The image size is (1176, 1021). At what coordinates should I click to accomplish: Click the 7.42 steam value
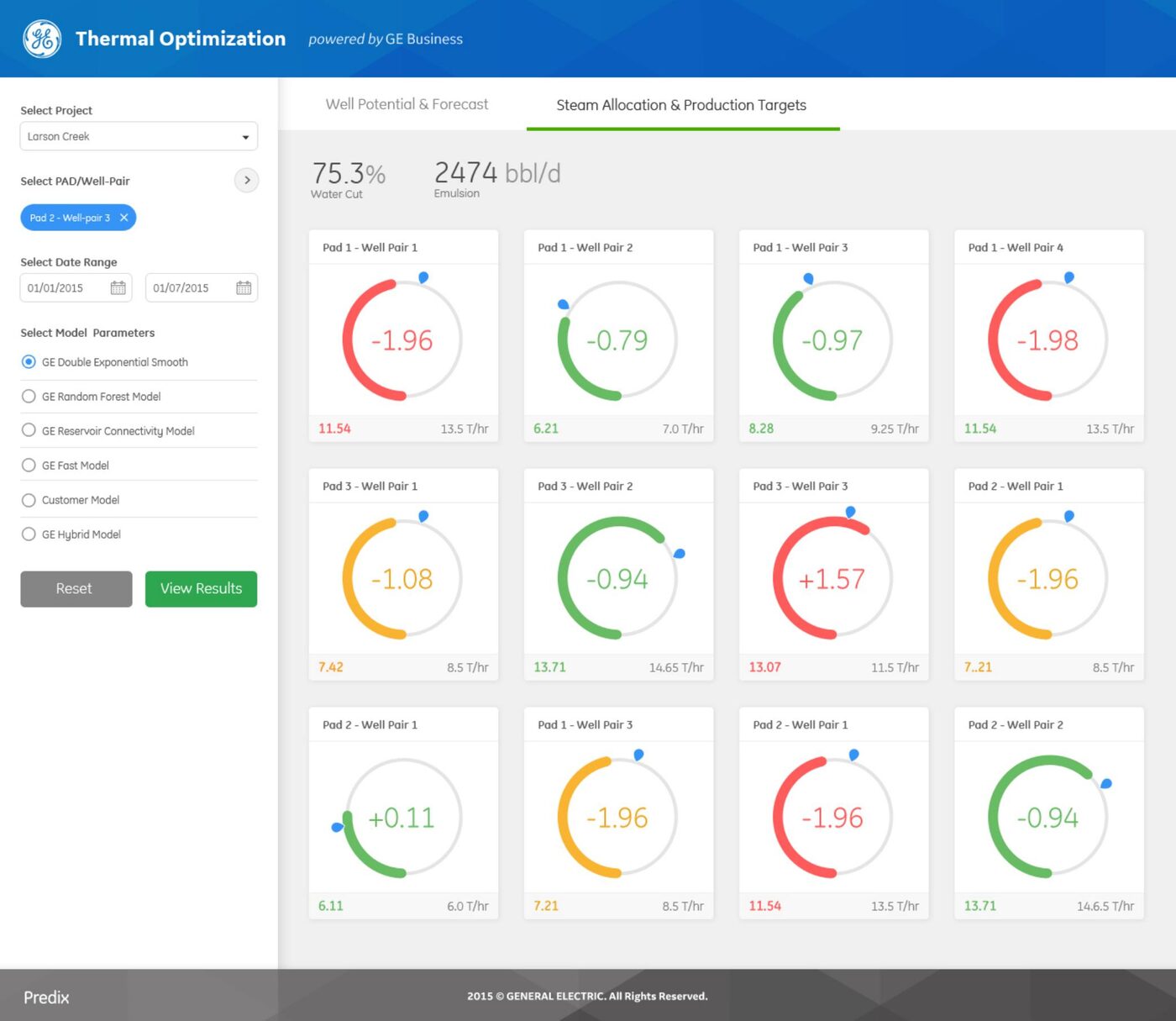(x=331, y=667)
